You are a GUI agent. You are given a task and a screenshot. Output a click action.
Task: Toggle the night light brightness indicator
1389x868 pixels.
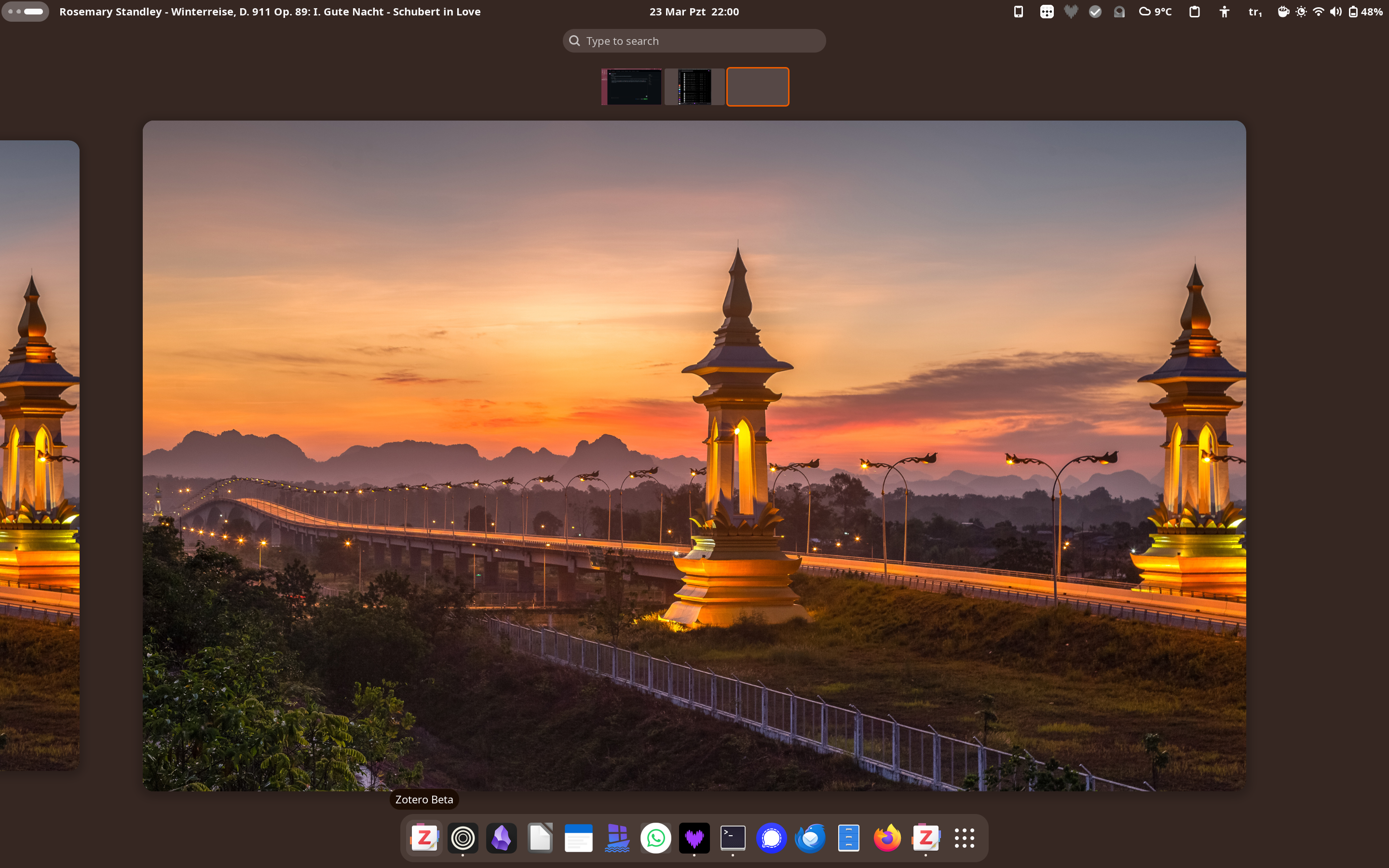click(1301, 12)
